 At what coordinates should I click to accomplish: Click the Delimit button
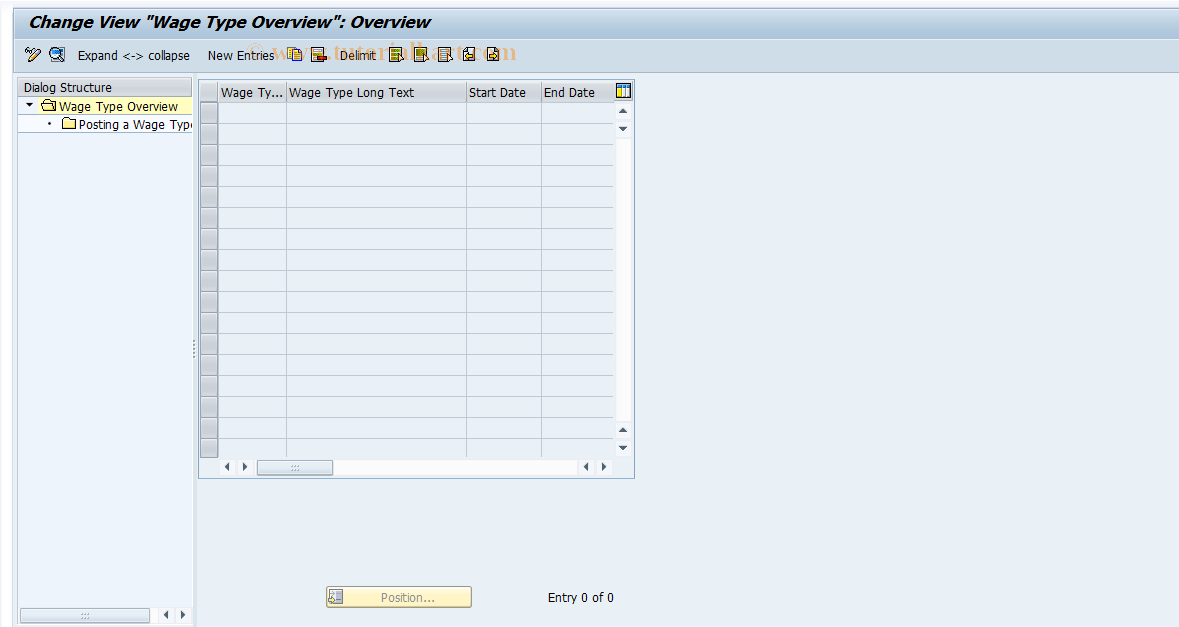(357, 56)
